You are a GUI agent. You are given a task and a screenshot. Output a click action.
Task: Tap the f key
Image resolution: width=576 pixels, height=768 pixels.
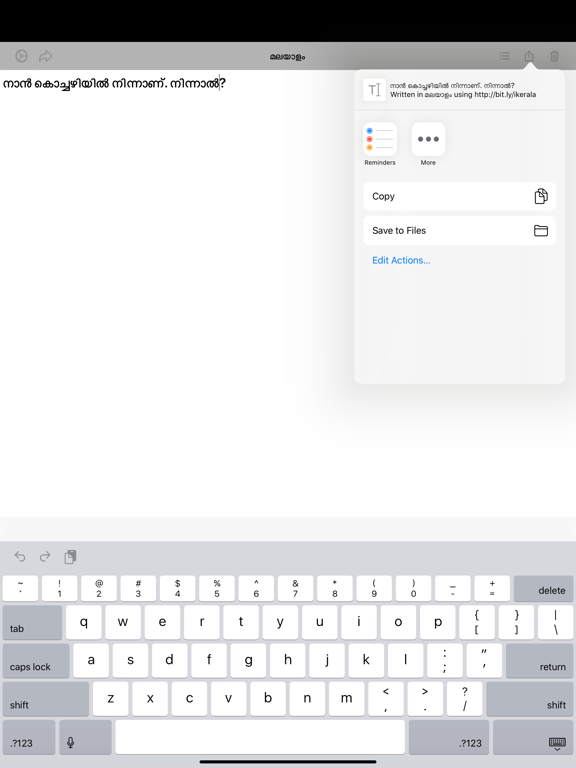(x=209, y=661)
